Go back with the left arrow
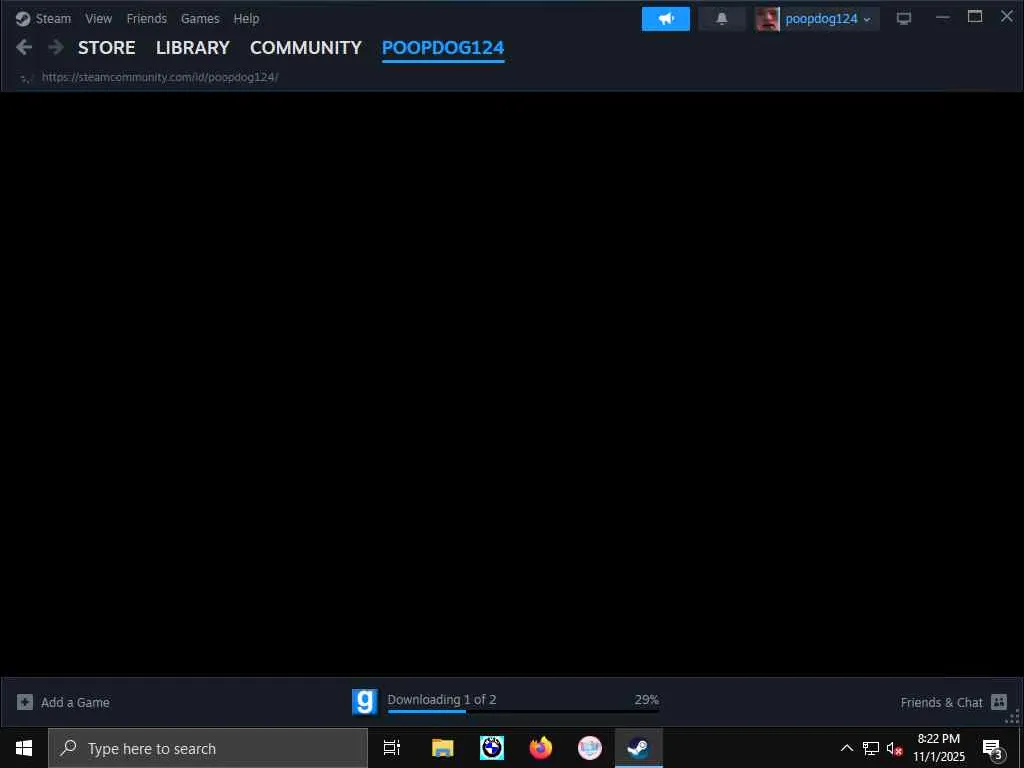The height and width of the screenshot is (768, 1024). (x=24, y=47)
